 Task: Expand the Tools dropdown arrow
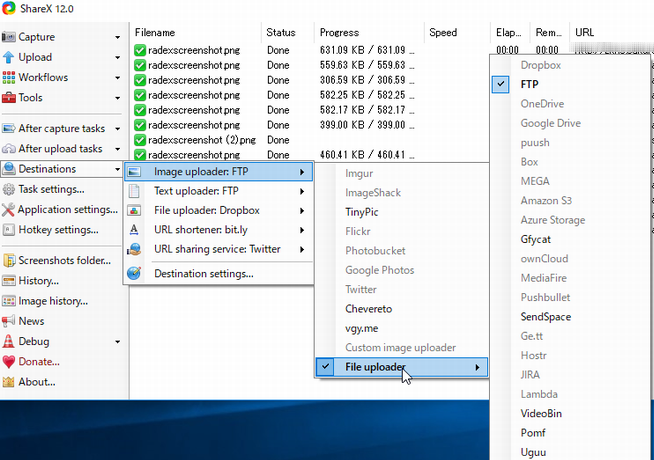click(x=118, y=98)
